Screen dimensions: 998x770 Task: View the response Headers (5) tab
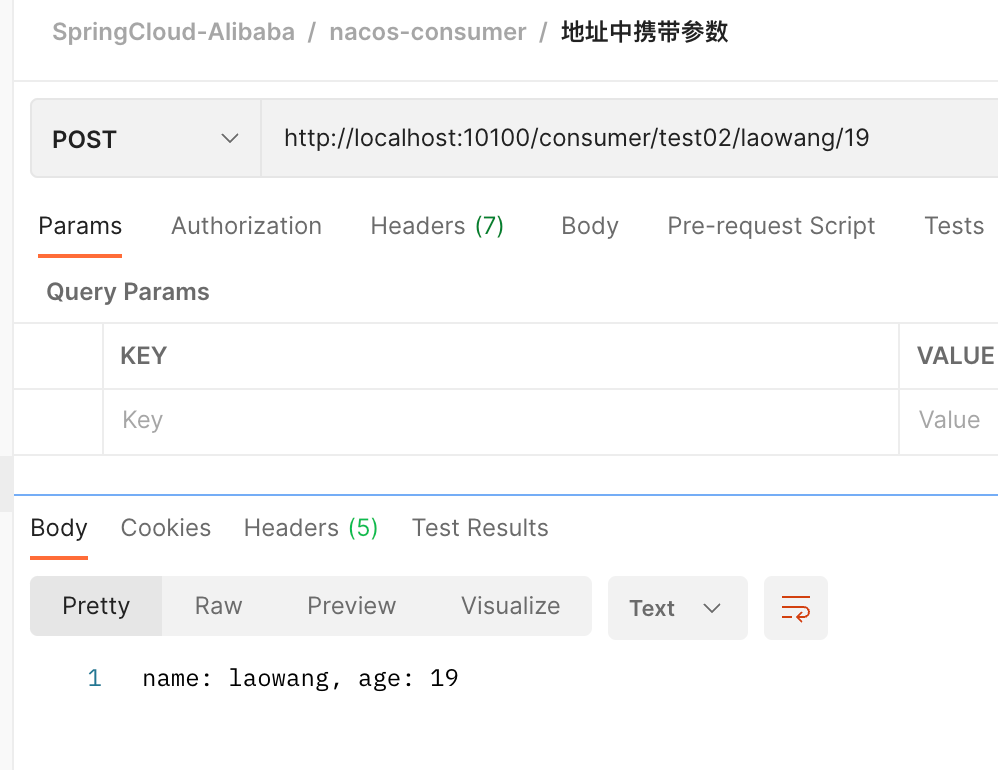(x=311, y=528)
